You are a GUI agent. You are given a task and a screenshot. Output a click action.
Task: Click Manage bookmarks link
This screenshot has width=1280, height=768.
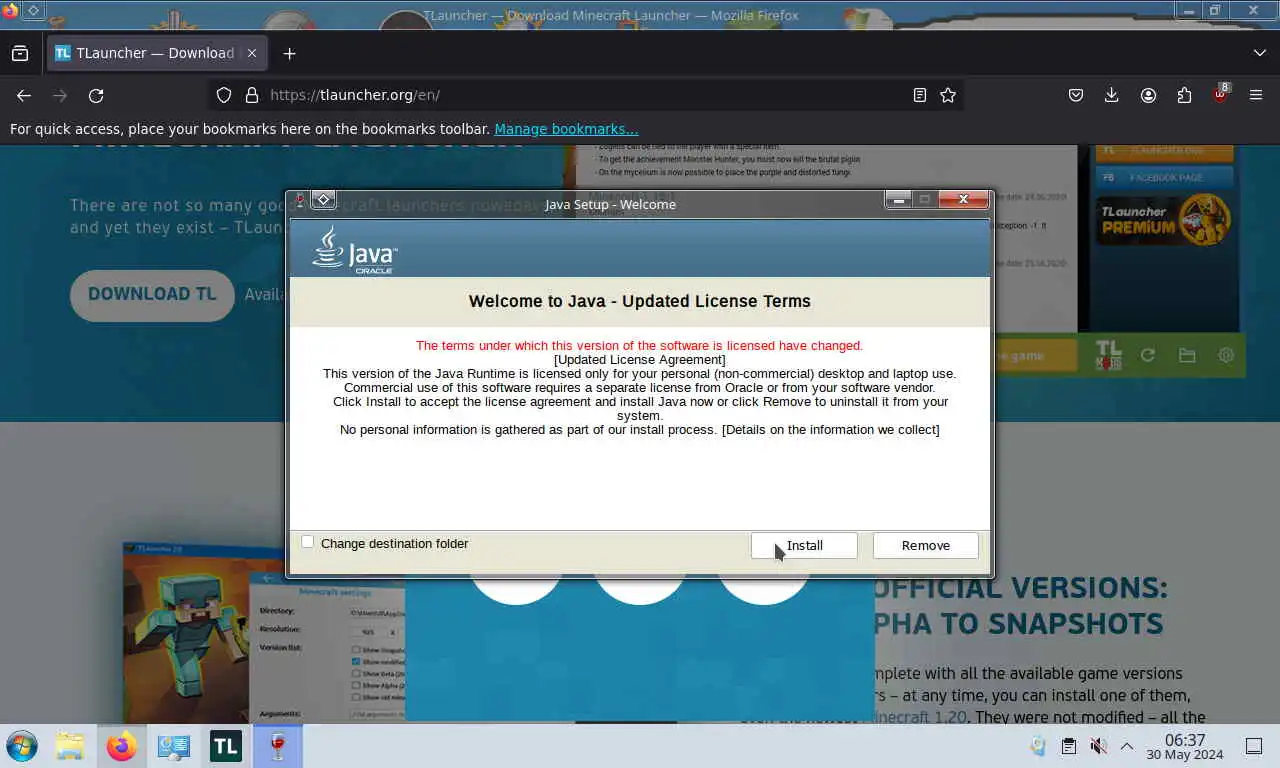[566, 129]
